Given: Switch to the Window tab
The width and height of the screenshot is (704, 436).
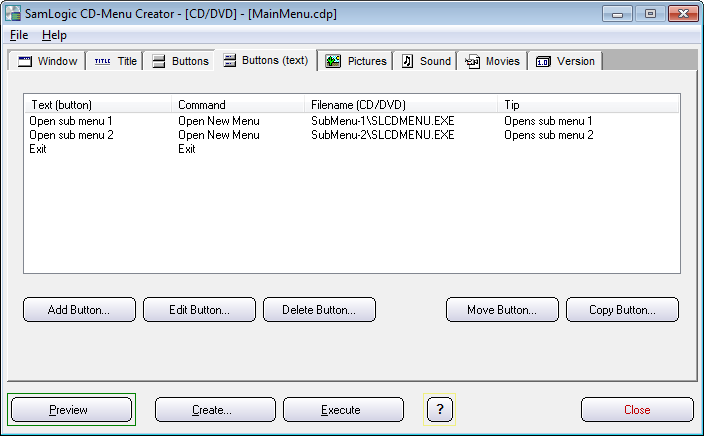Looking at the screenshot, I should tap(47, 61).
